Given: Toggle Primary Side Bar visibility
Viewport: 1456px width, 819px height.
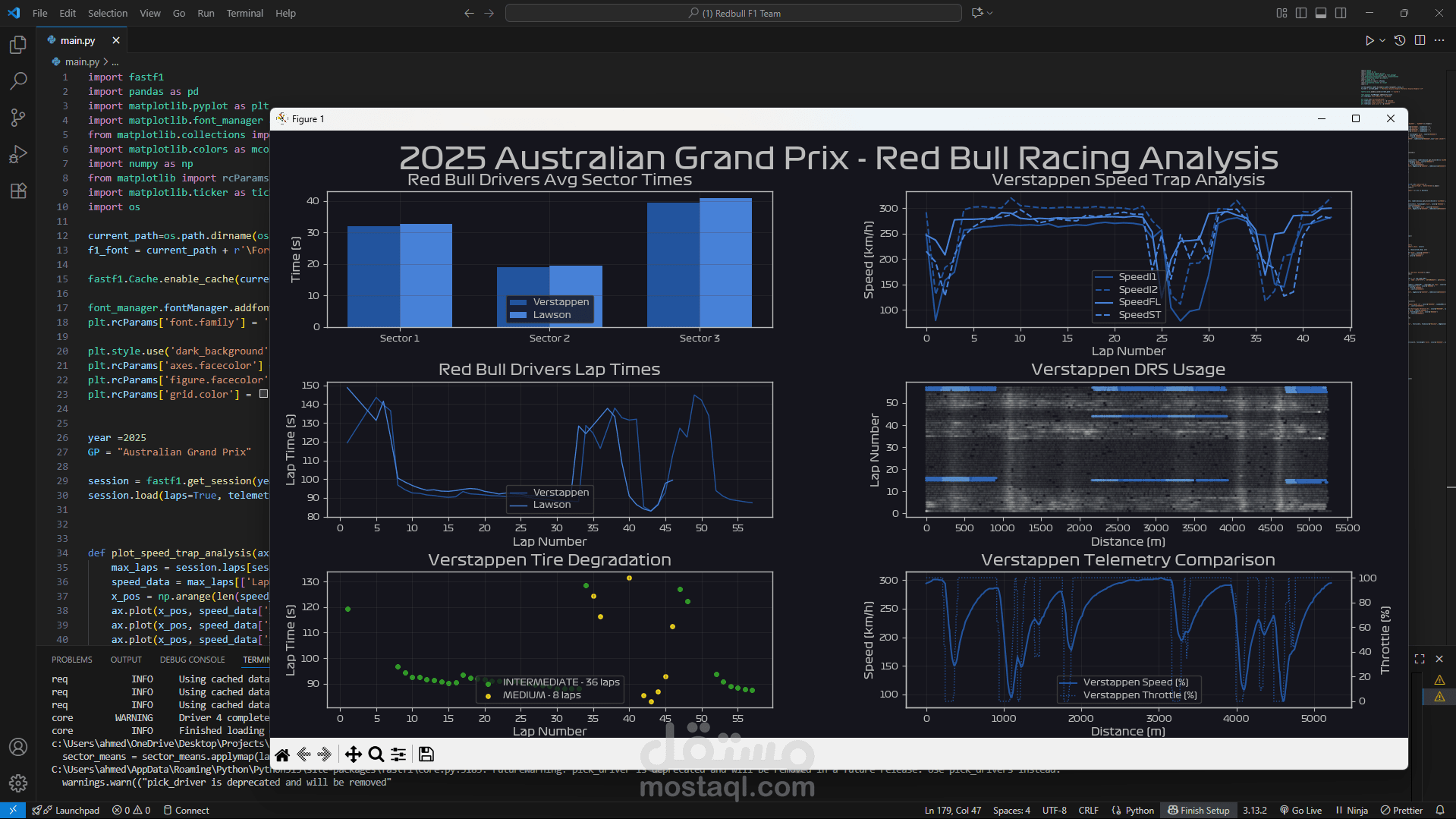Looking at the screenshot, I should click(1301, 13).
